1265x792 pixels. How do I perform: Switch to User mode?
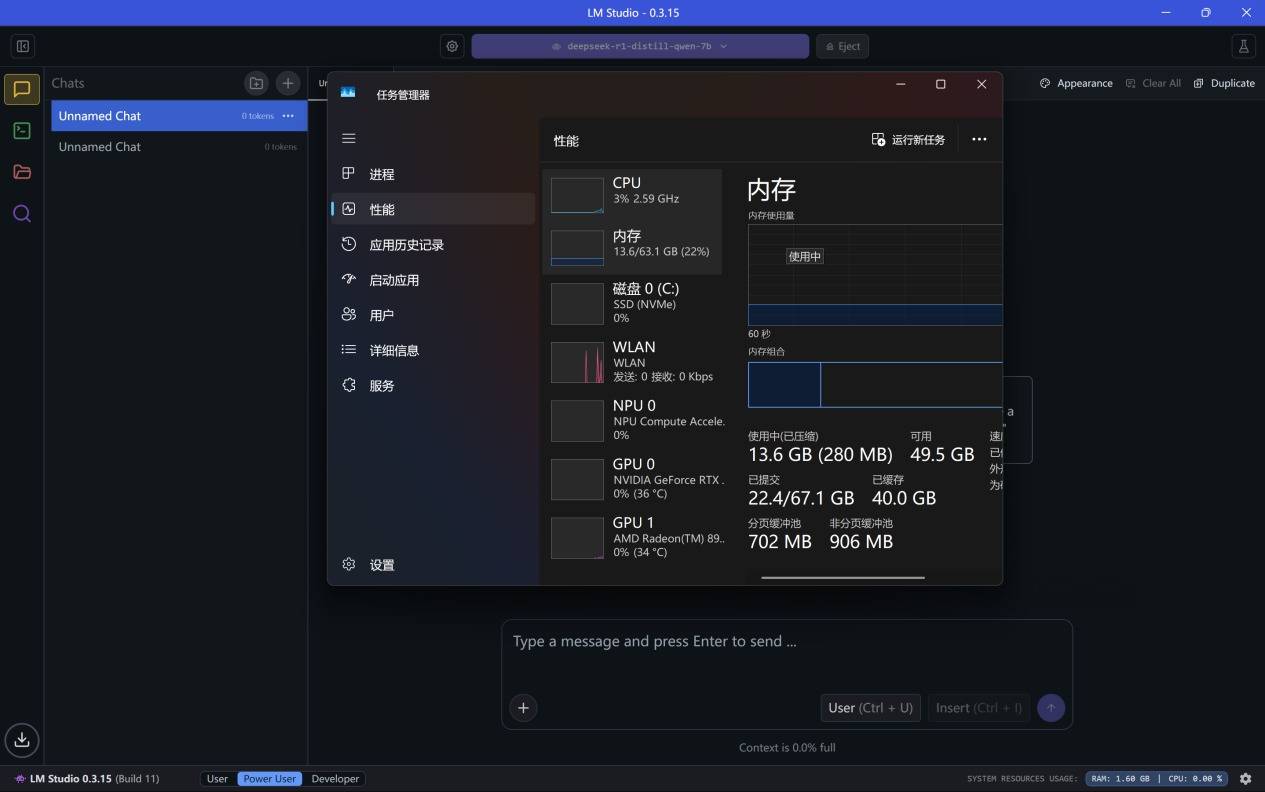click(x=217, y=779)
